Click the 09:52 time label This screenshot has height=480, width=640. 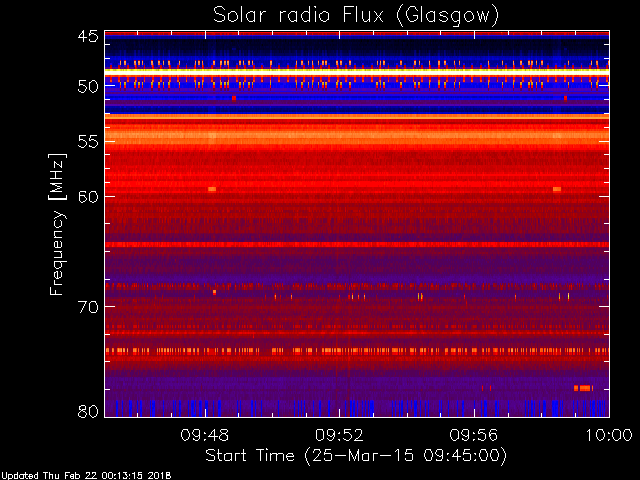point(339,435)
